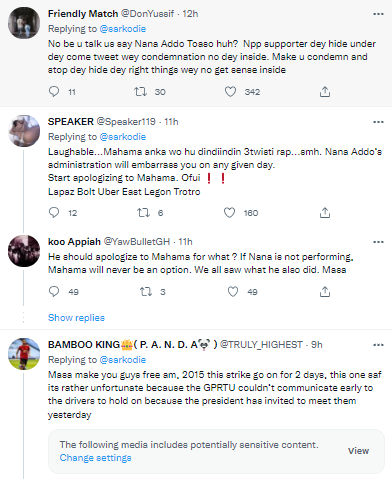Viewport: 392px width, 479px height.
Task: Share Friendly Match's tweet
Action: pyautogui.click(x=325, y=91)
